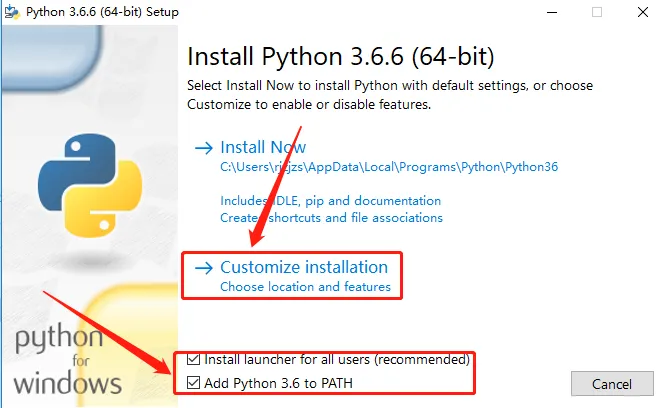The image size is (665, 408).
Task: Click the default install path under Install Now
Action: 389,168
